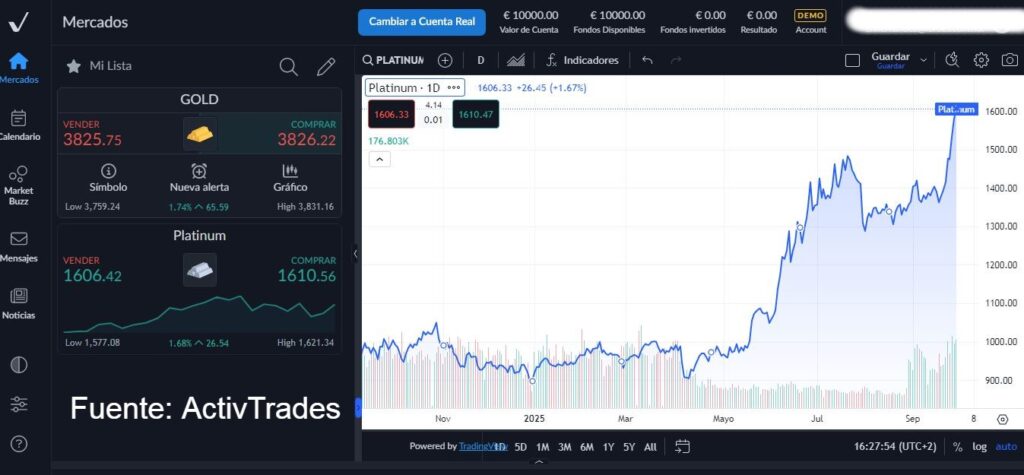Expand the bottom panel chevron
Screen dimensions: 1024x475
point(539,462)
